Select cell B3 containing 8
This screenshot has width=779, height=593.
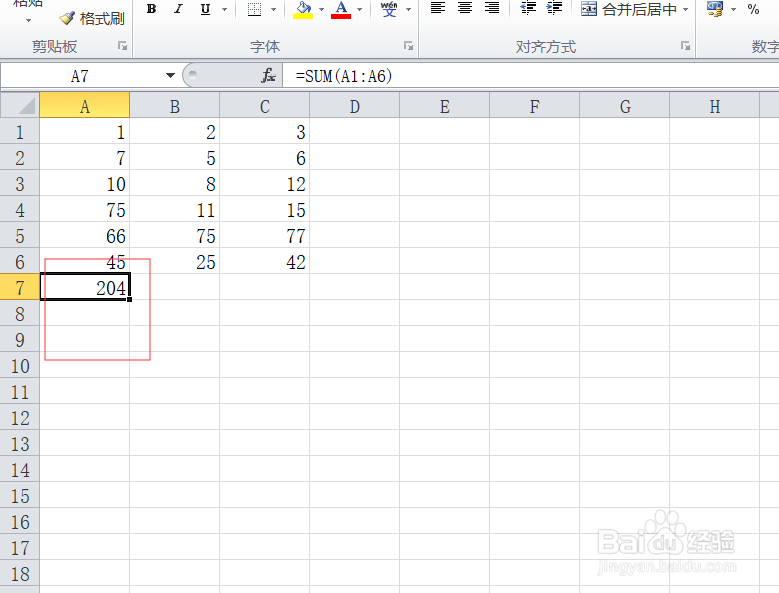[x=175, y=183]
